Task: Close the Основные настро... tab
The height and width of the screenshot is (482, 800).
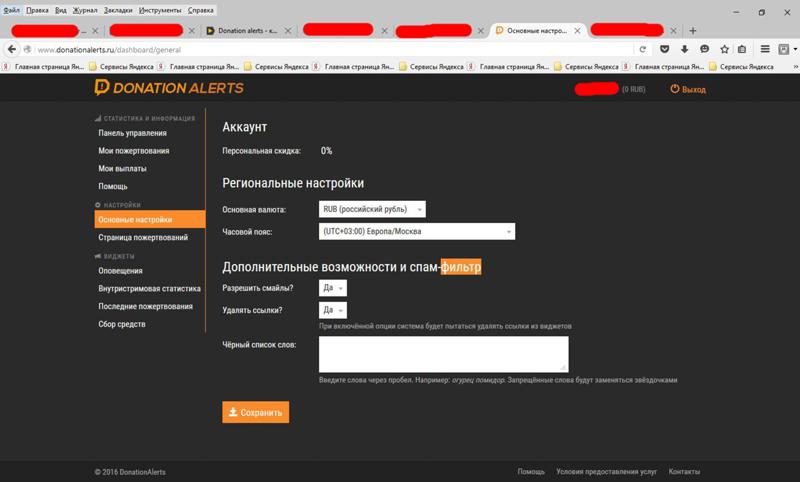Action: (x=577, y=31)
